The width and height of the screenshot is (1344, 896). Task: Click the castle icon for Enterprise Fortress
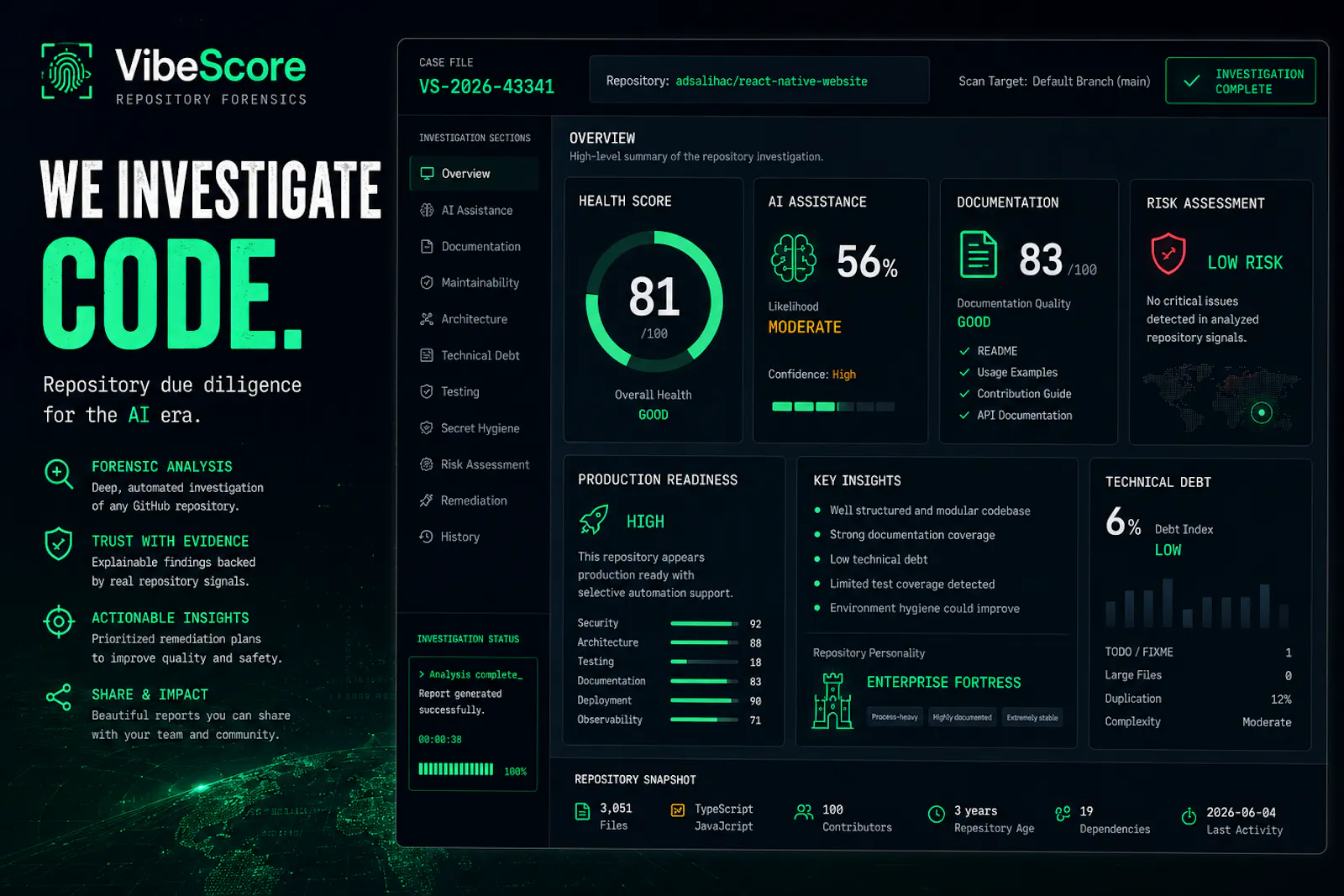(832, 700)
